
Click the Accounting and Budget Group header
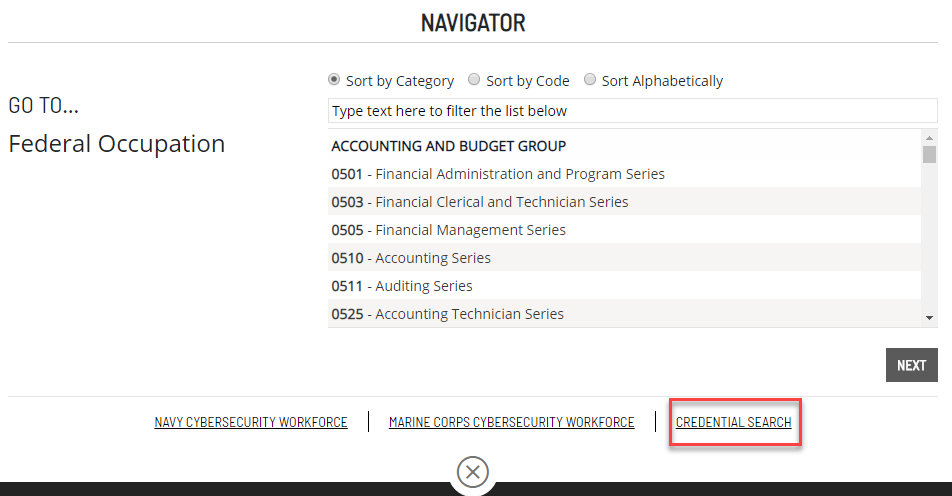coord(449,146)
